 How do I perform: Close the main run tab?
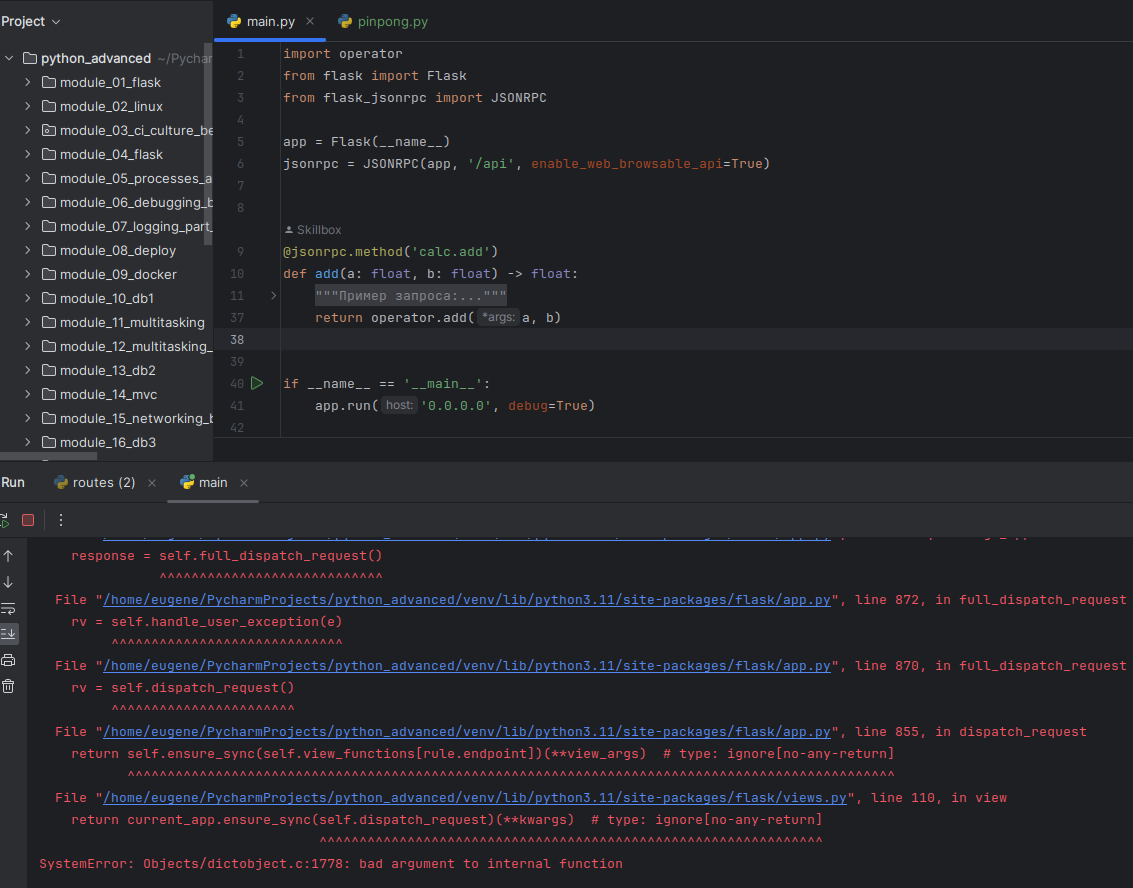click(x=244, y=483)
